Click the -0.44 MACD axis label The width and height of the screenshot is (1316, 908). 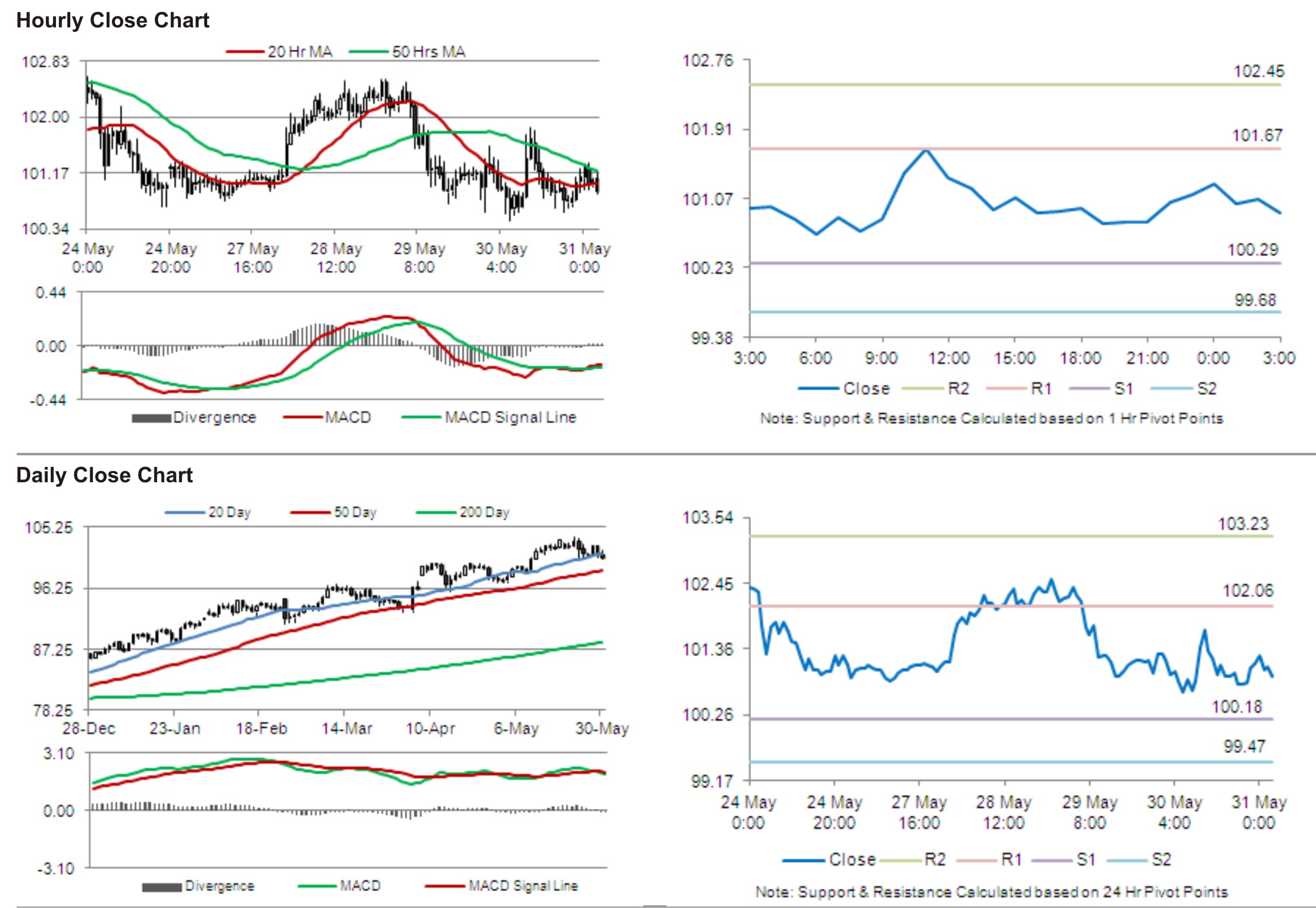pos(48,400)
